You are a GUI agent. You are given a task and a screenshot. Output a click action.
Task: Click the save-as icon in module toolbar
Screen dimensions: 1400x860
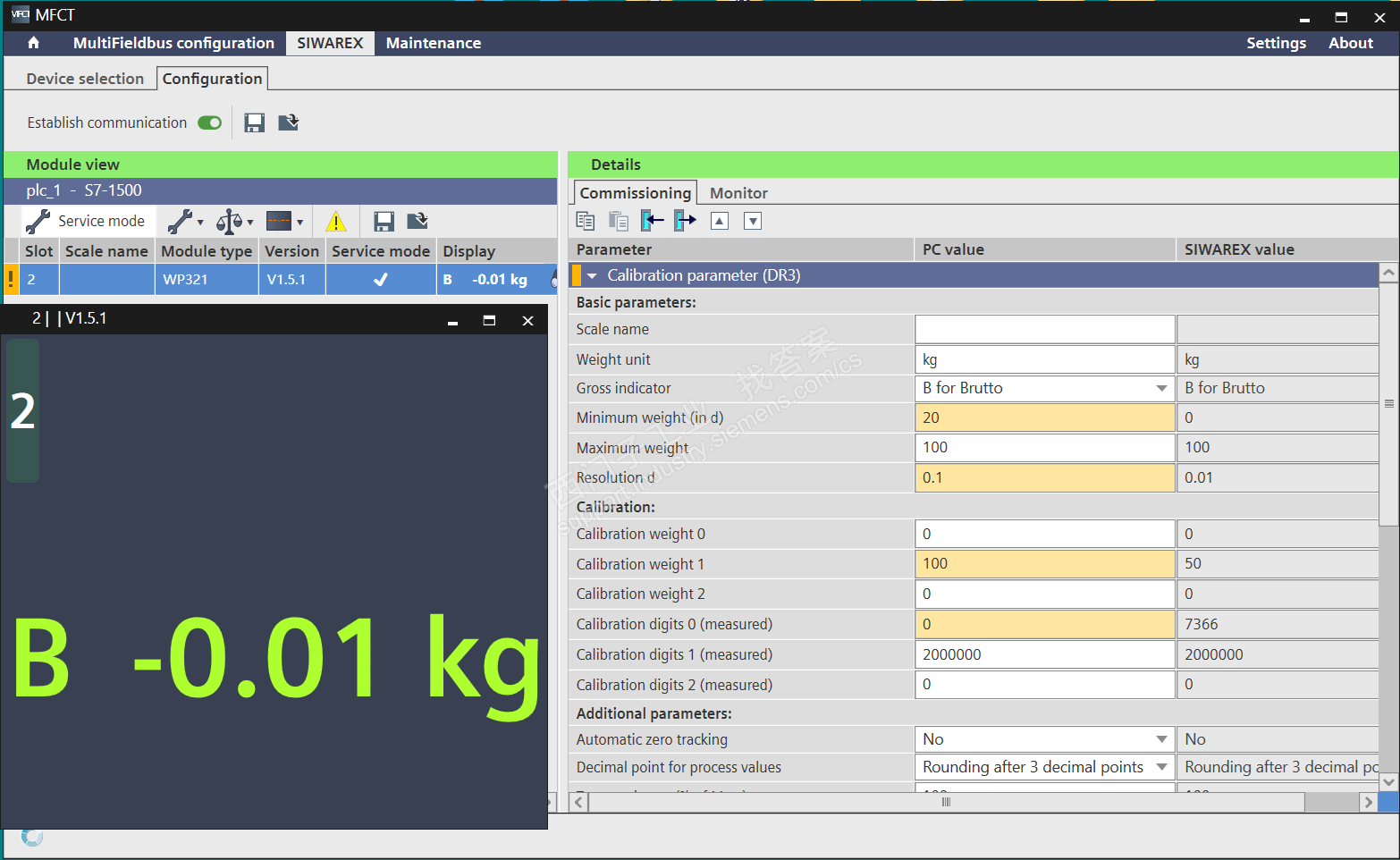pyautogui.click(x=417, y=221)
